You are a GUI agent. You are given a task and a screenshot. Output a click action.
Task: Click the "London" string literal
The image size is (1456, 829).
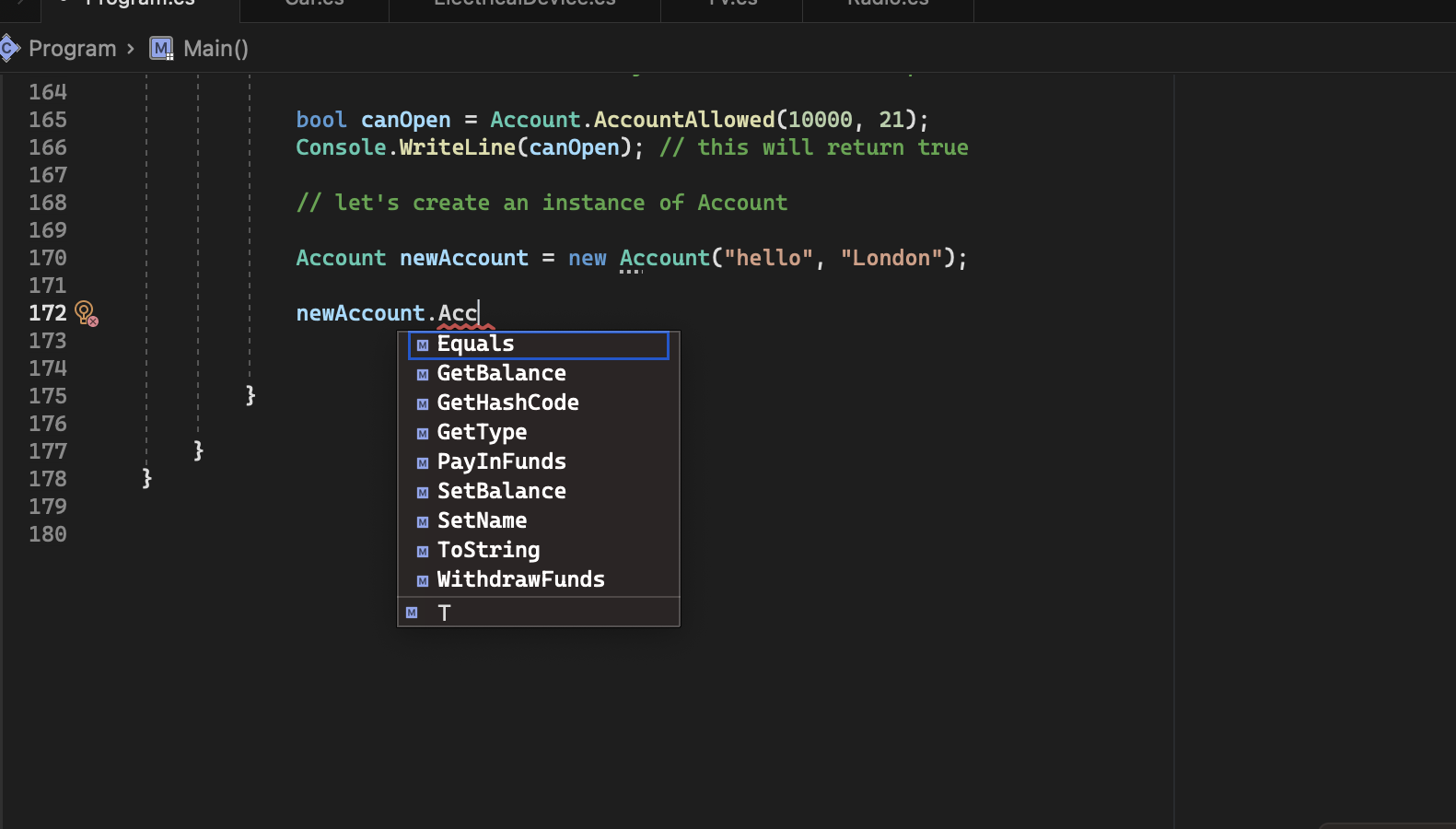click(x=891, y=258)
